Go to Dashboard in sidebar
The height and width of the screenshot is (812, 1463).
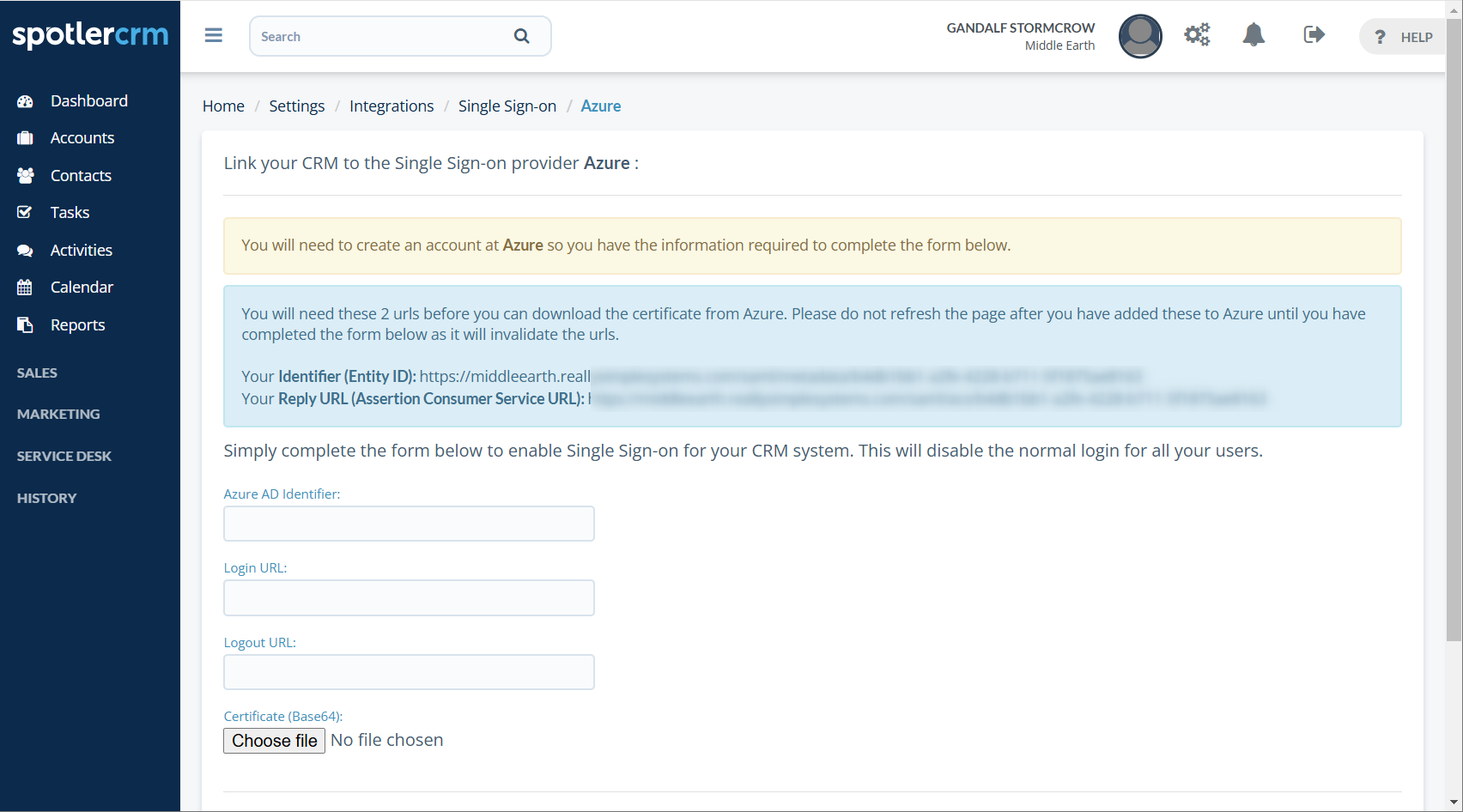click(x=90, y=101)
